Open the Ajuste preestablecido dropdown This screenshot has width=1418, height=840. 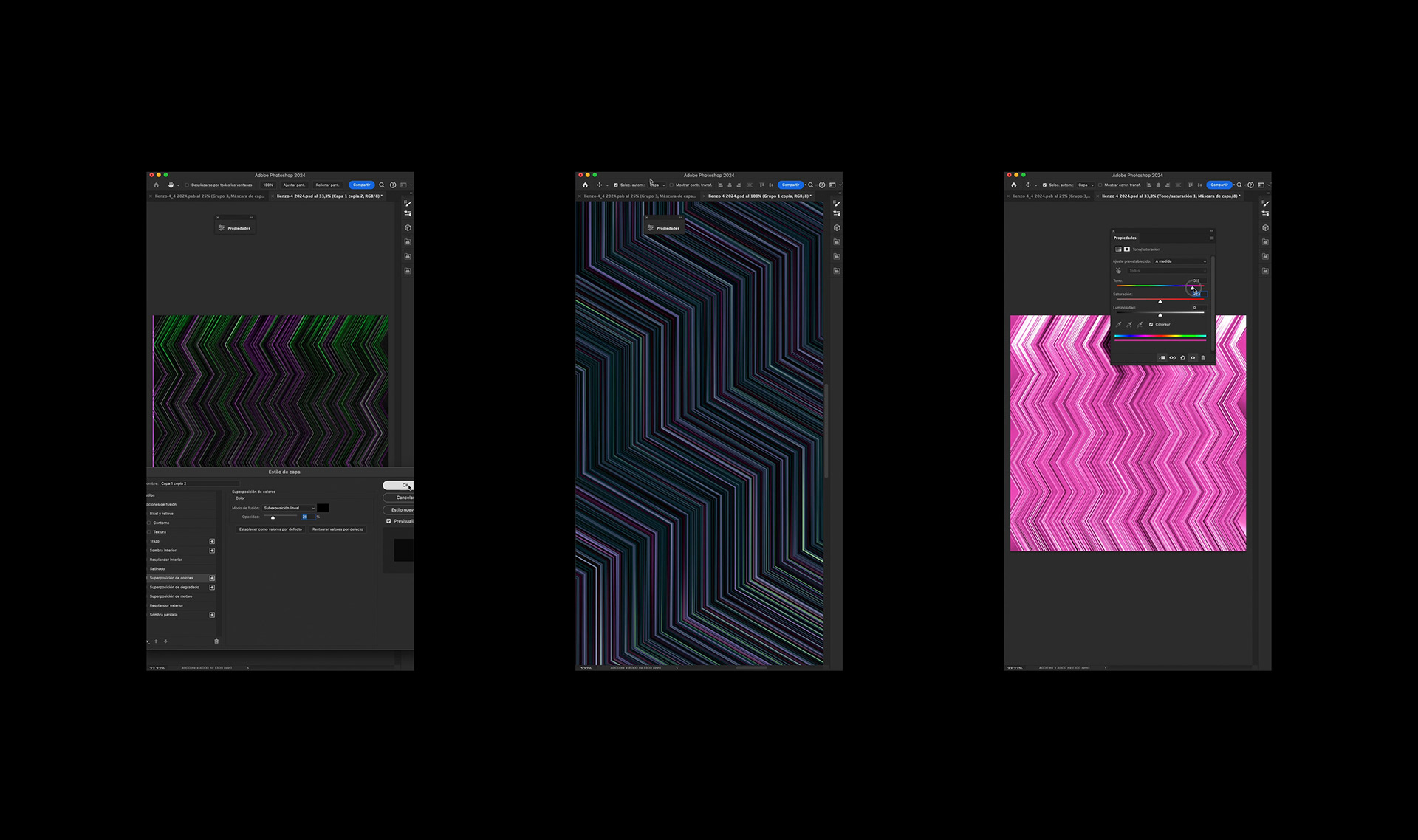click(x=1180, y=261)
